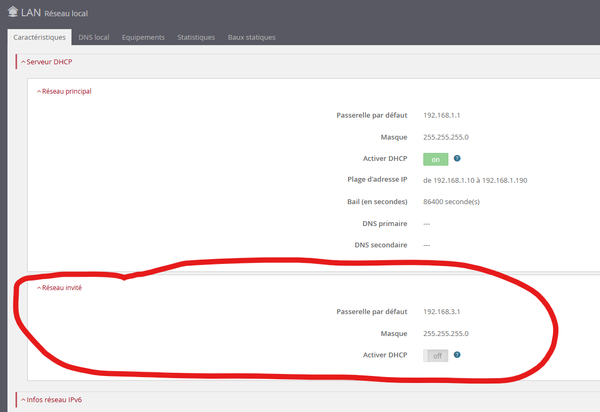Click the guest gateway address 192.168.3.1
The width and height of the screenshot is (600, 412).
[443, 312]
